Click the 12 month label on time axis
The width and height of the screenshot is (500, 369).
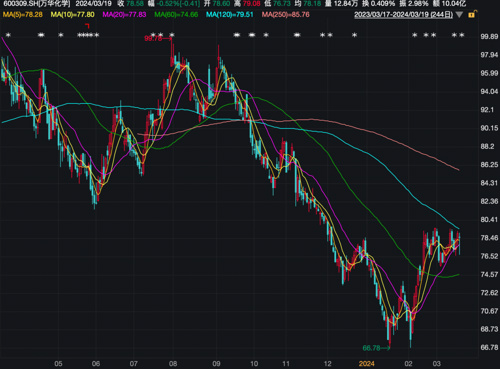pos(328,363)
